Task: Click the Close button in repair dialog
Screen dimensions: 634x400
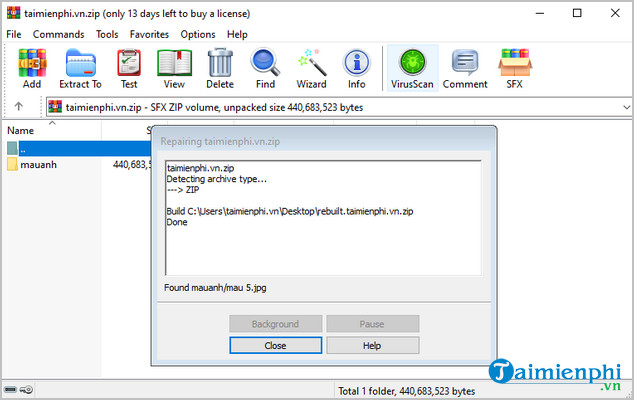Action: click(275, 345)
